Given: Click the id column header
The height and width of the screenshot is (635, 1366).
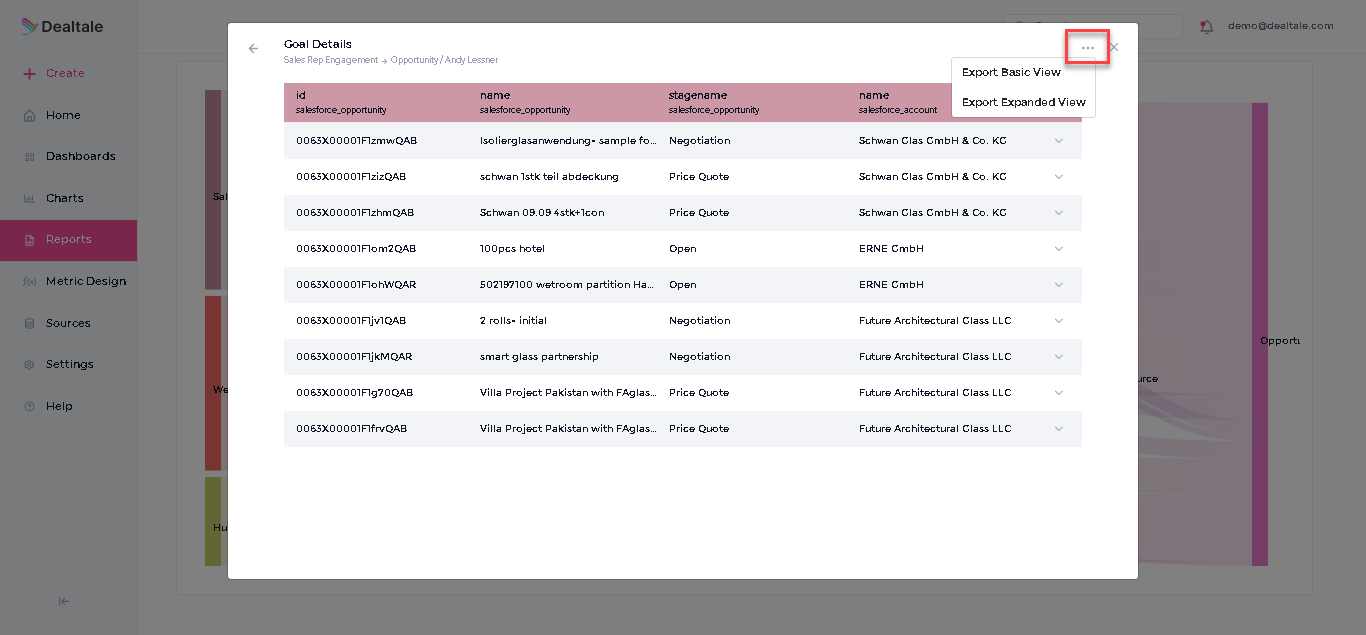Looking at the screenshot, I should point(341,102).
